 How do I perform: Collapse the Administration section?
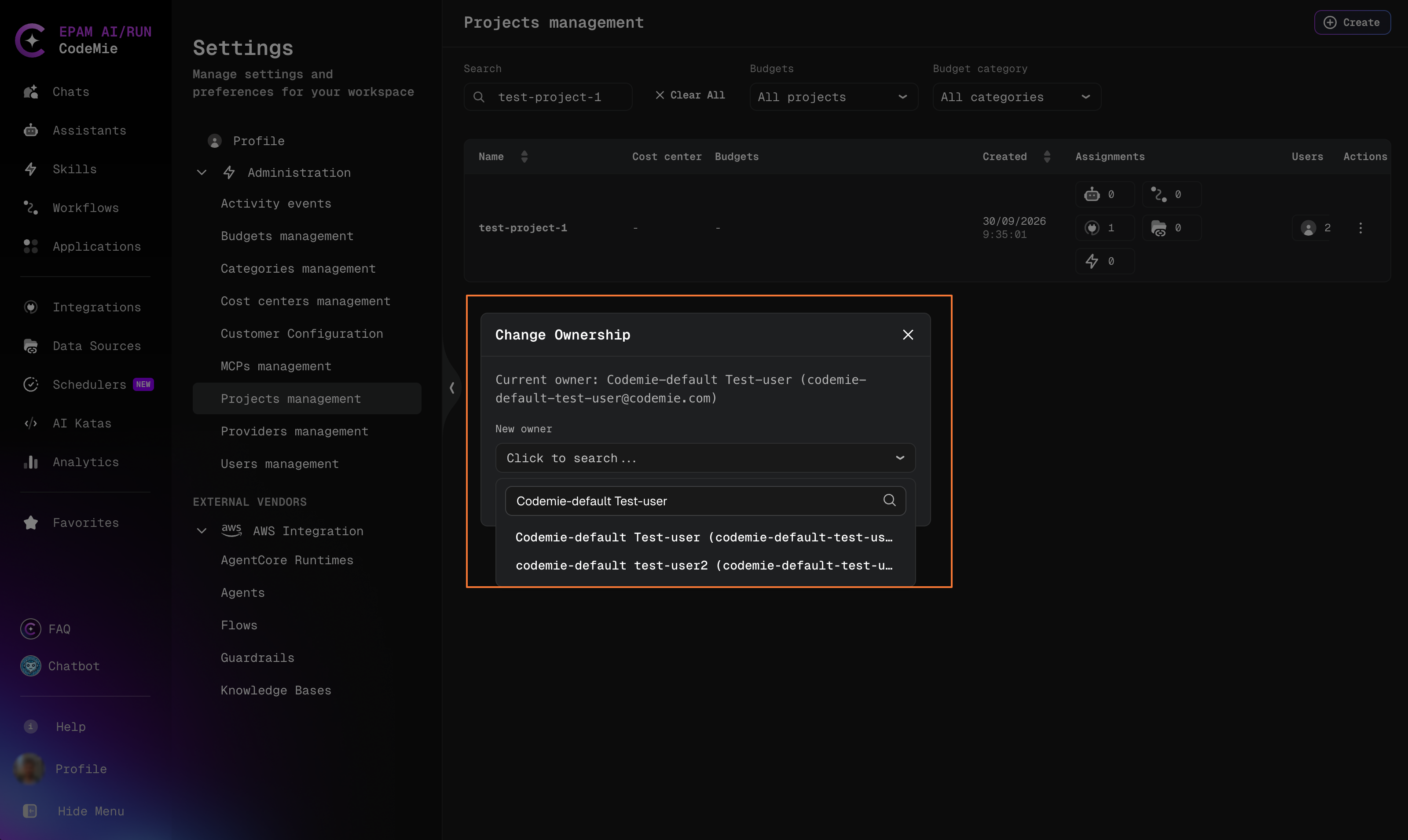[x=202, y=173]
